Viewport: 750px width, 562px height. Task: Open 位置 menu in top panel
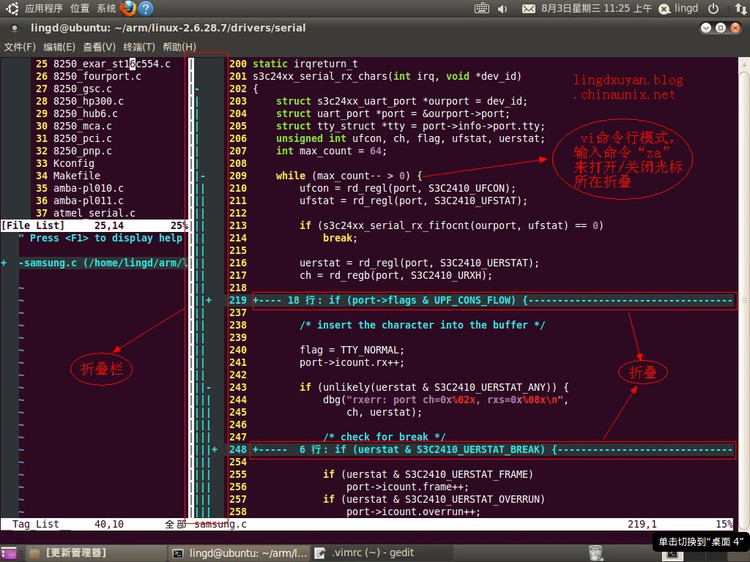[x=79, y=9]
